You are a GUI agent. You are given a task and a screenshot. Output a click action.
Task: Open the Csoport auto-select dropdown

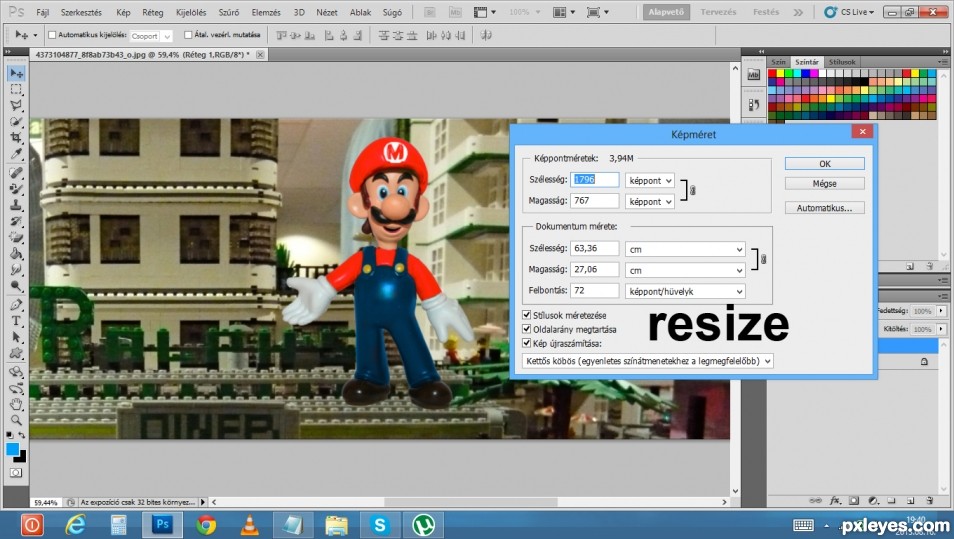point(151,36)
